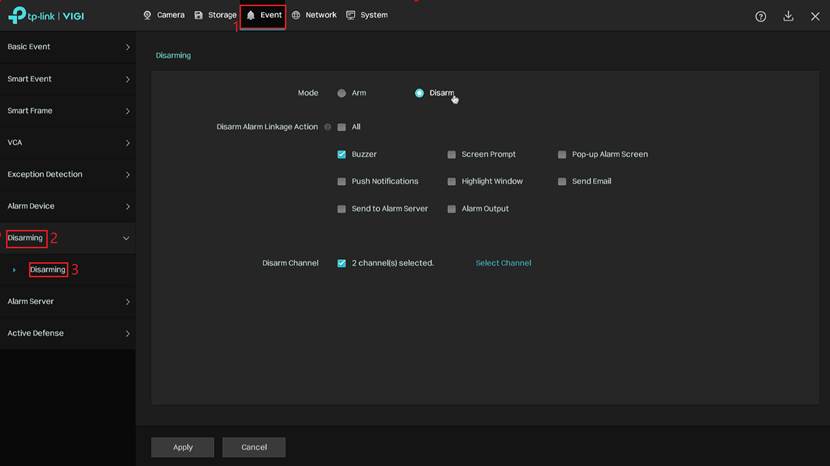Enable the Highlight Window checkbox
The width and height of the screenshot is (830, 466).
coord(452,182)
